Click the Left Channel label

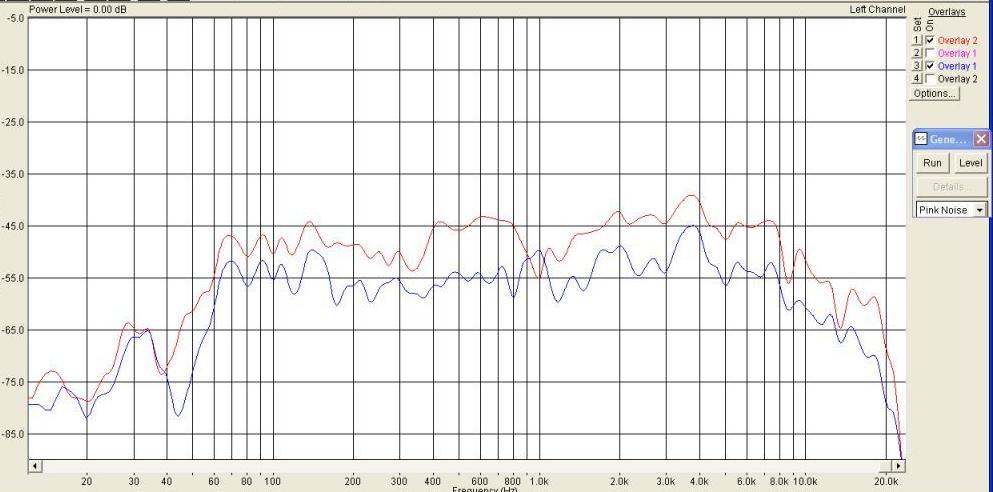pos(877,9)
